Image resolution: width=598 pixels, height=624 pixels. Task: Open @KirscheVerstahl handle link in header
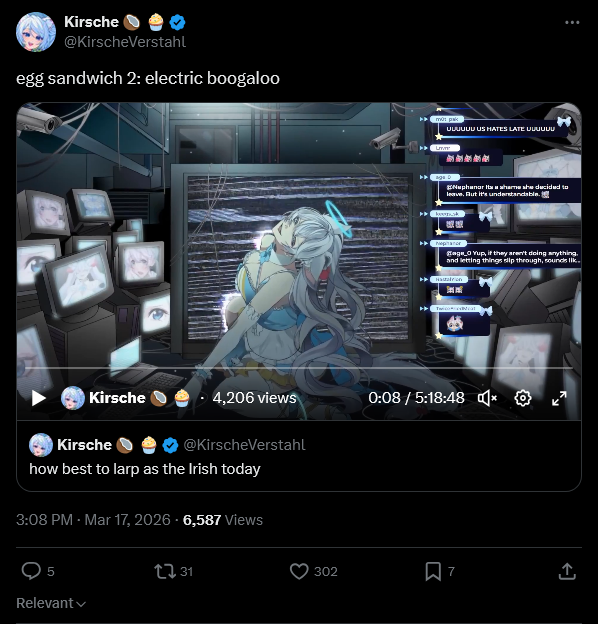125,41
